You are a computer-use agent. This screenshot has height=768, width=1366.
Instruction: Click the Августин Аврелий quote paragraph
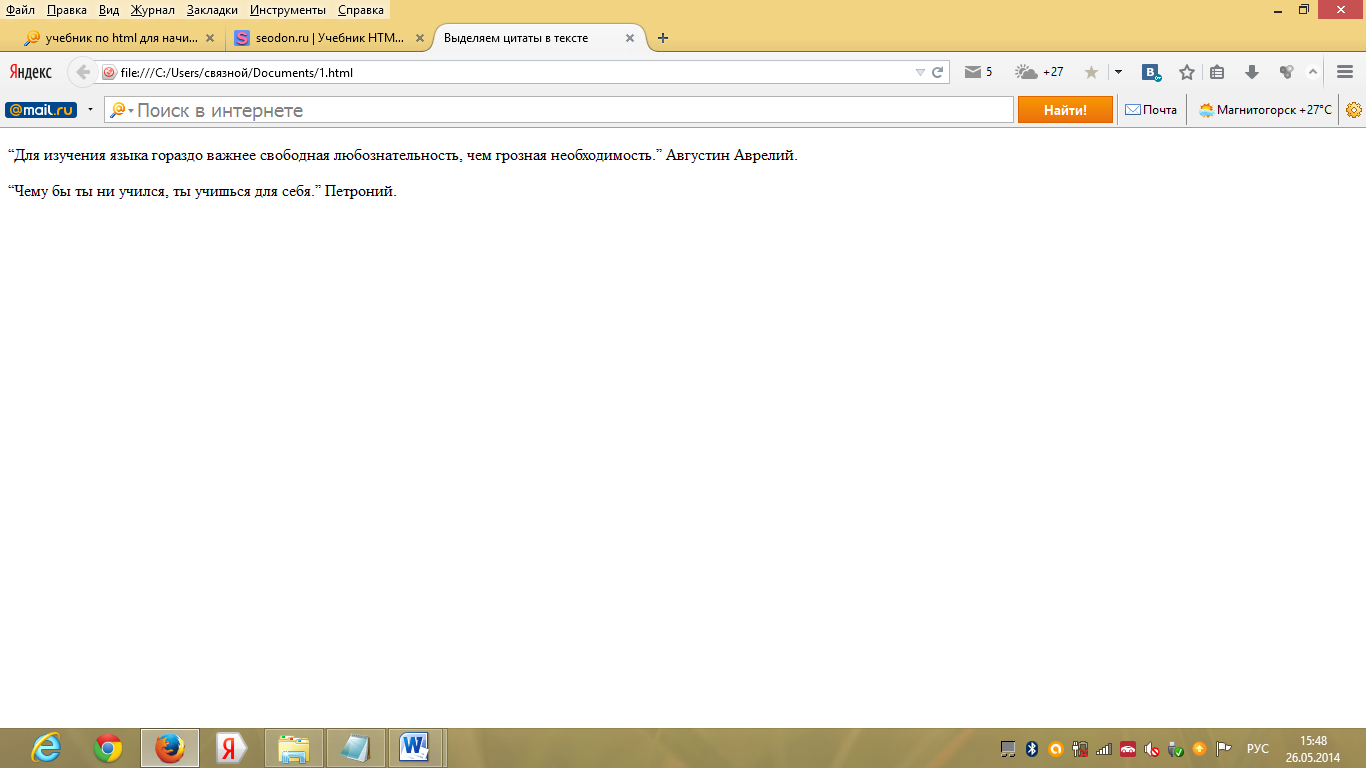coord(402,156)
